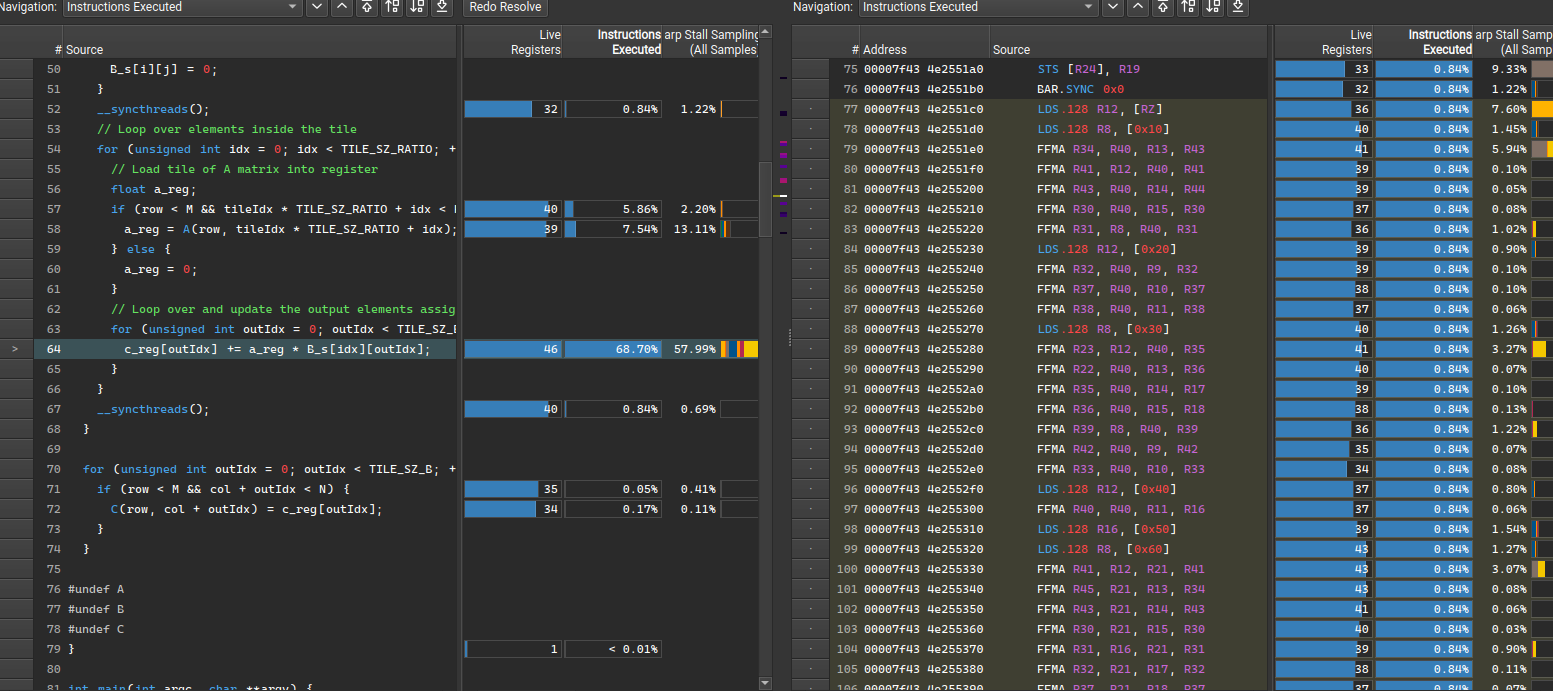This screenshot has height=691, width=1553.
Task: Sort by Live Registers in source pane
Action: (x=535, y=42)
